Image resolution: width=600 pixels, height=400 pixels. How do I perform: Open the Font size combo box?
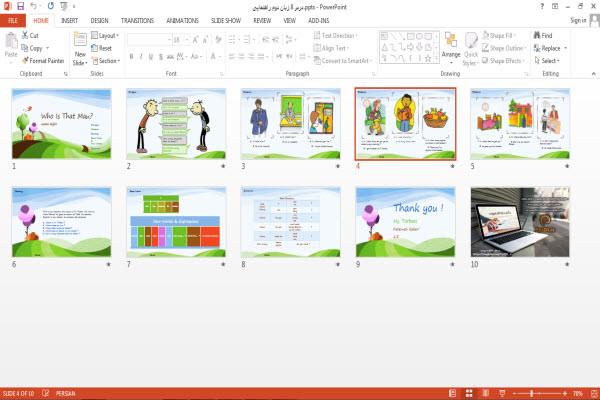[x=181, y=39]
